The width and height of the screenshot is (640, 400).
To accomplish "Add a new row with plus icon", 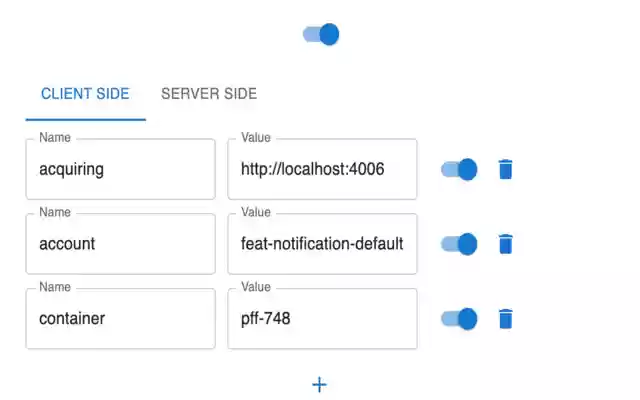I will 319,384.
